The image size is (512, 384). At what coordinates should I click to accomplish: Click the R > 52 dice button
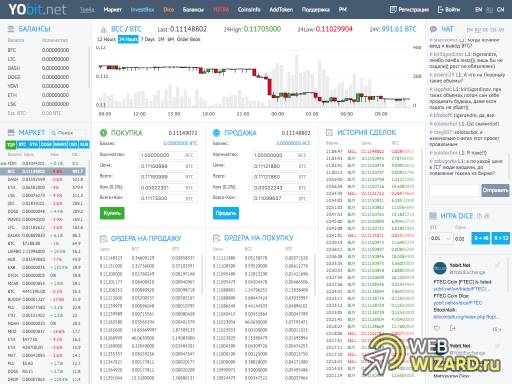coord(501,238)
